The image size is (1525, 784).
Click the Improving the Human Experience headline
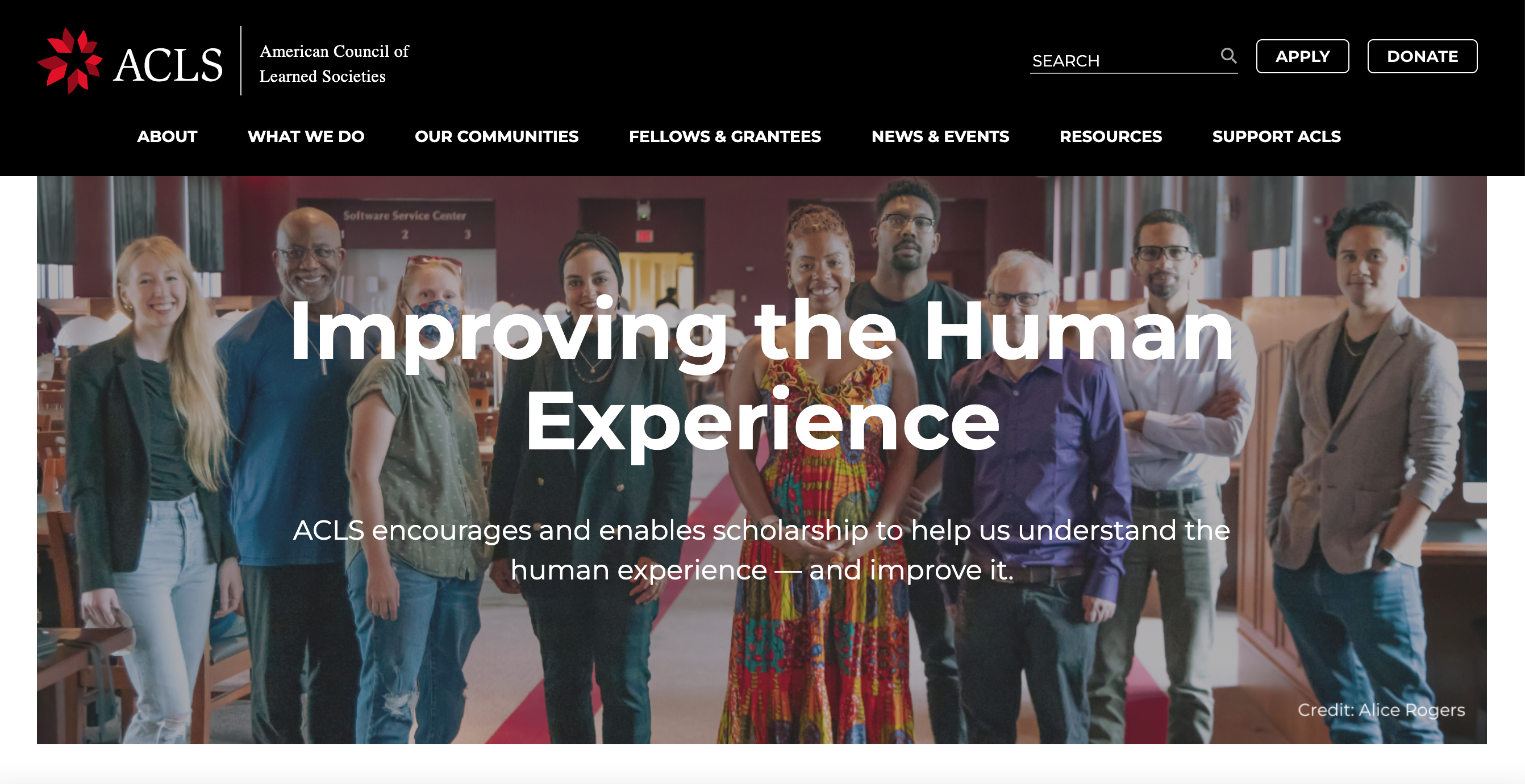click(762, 376)
